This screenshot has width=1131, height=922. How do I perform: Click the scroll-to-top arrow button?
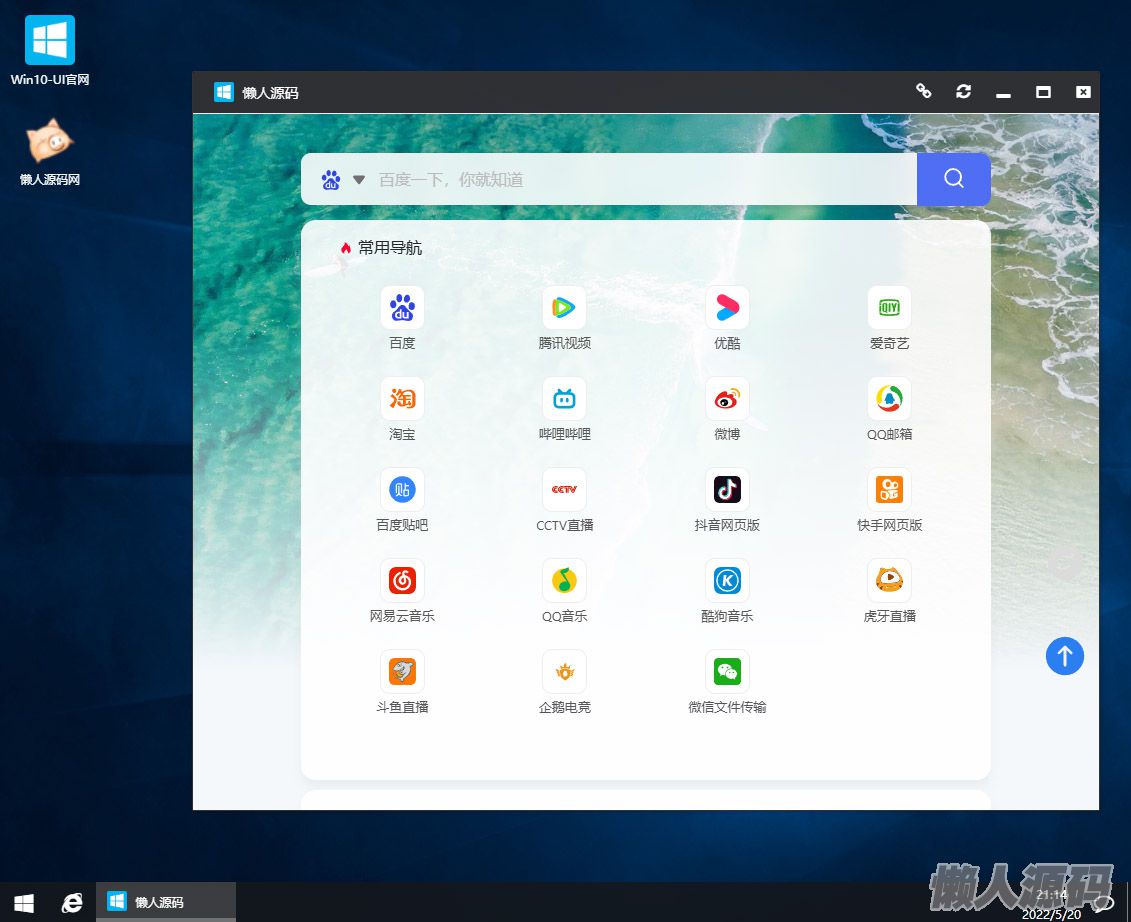(x=1065, y=656)
